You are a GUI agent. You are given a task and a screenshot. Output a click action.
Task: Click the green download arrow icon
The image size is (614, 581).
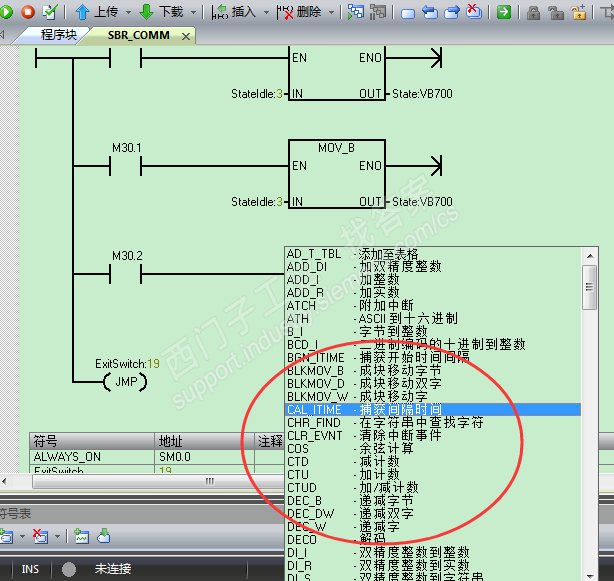pyautogui.click(x=146, y=12)
